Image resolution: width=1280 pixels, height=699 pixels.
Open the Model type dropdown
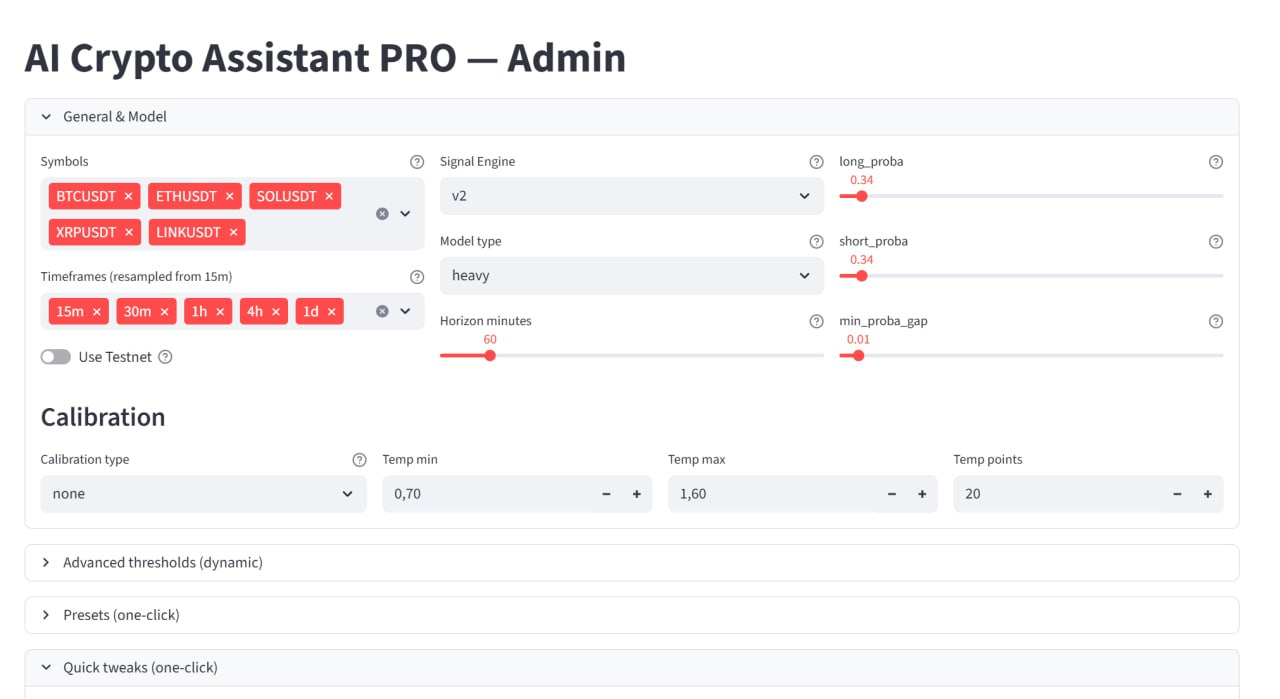click(632, 275)
